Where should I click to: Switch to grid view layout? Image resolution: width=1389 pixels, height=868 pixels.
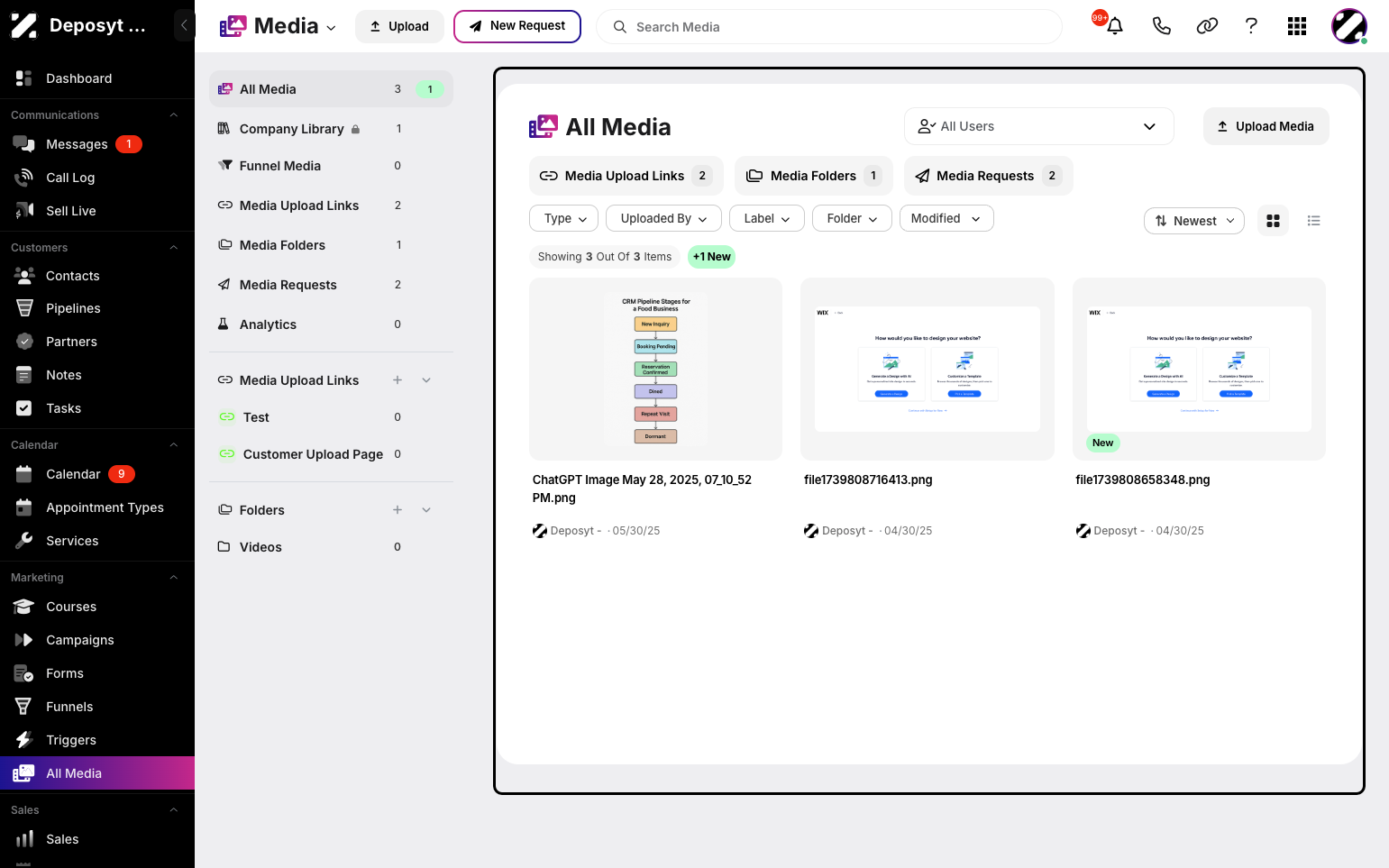1273,221
